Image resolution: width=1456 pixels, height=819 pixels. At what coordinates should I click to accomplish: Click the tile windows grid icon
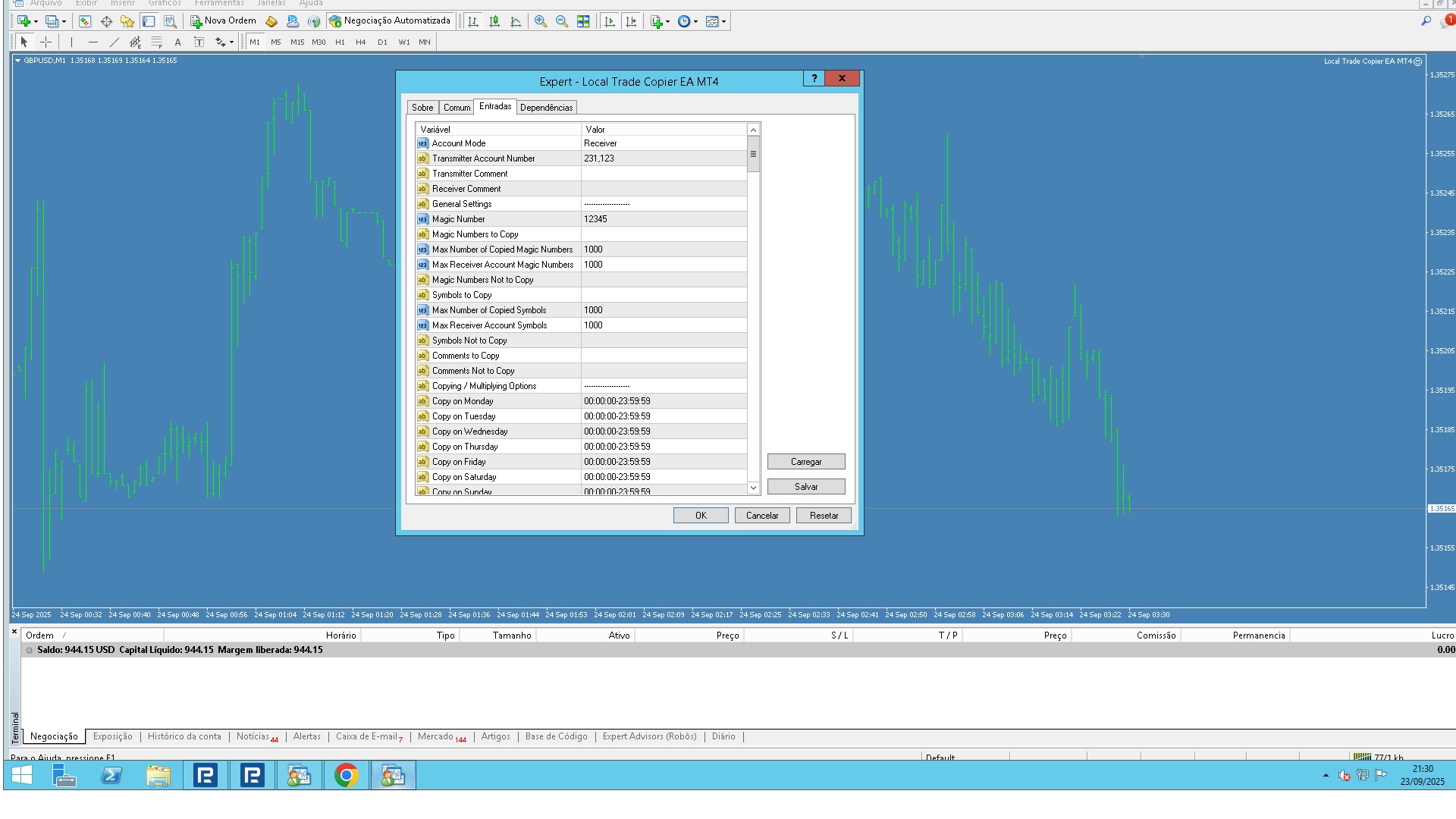click(x=583, y=21)
